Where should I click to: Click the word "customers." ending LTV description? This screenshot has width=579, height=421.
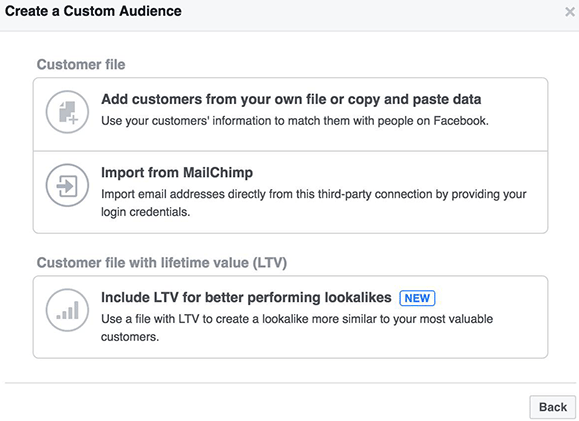(x=130, y=337)
